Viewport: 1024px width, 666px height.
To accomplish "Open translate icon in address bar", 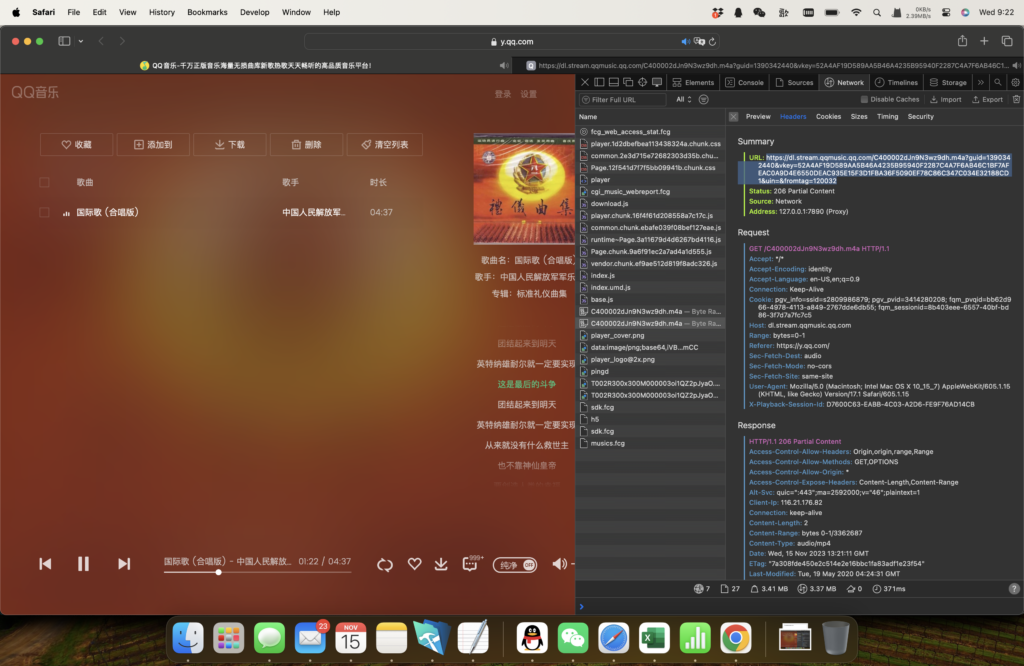I will pos(699,41).
